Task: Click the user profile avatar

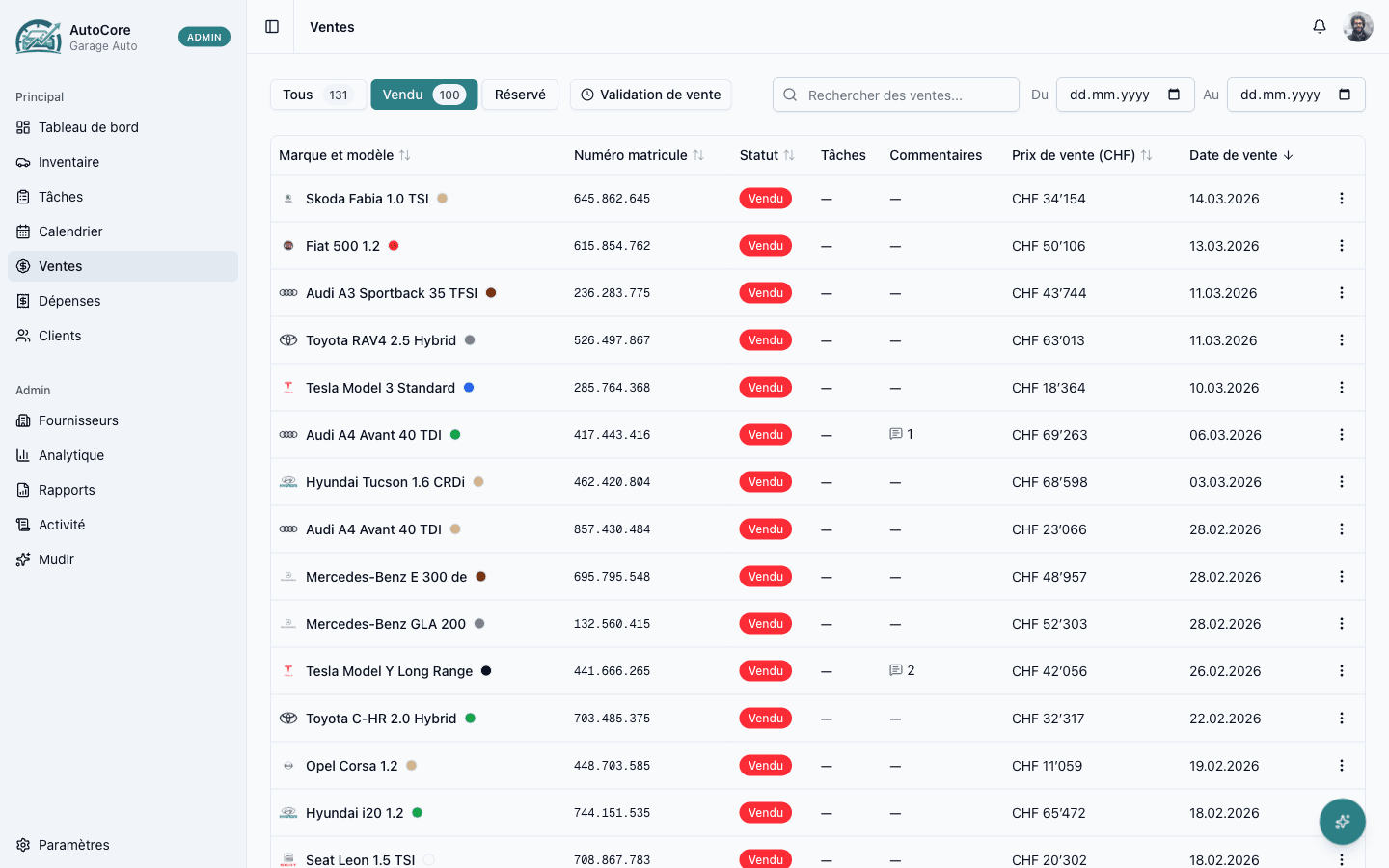Action: click(x=1357, y=27)
